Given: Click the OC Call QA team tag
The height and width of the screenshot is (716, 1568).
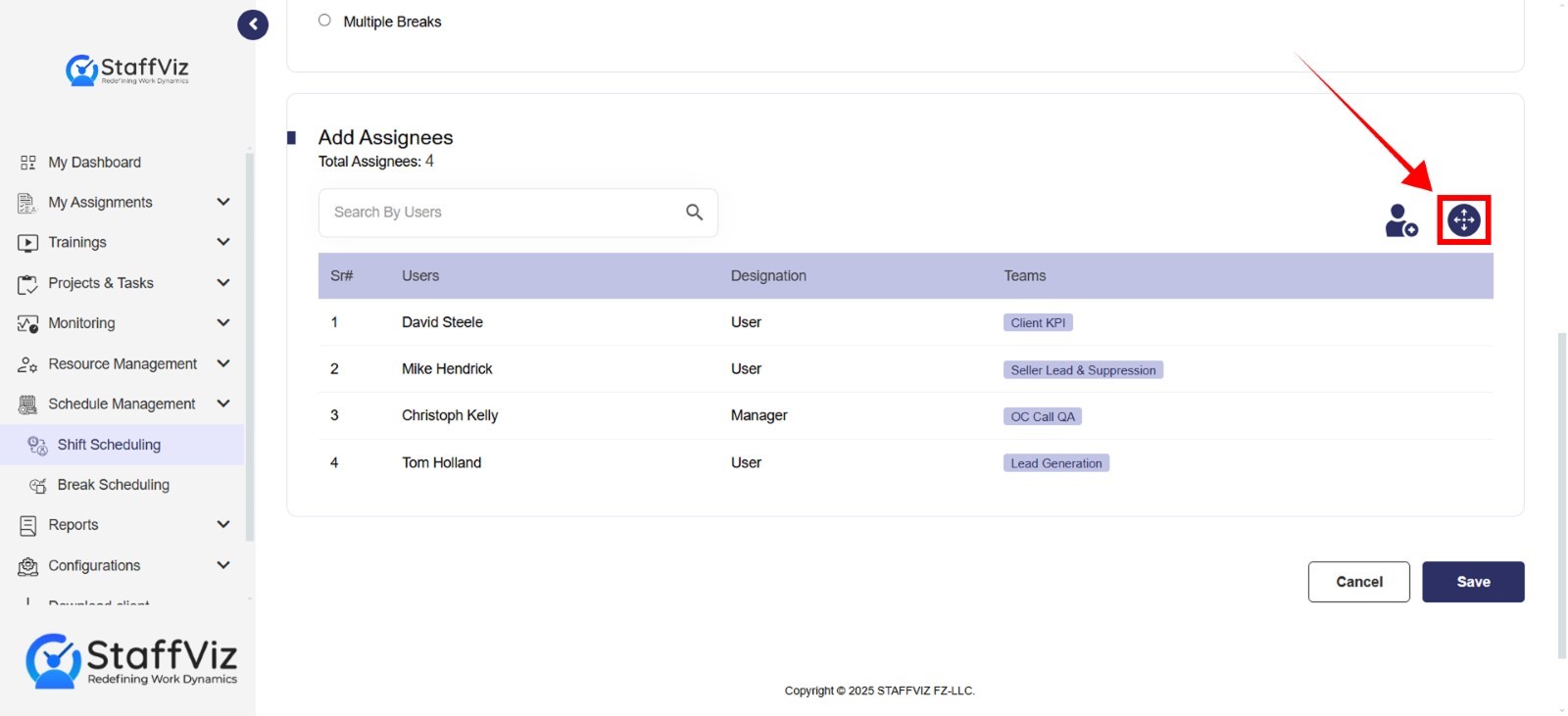Looking at the screenshot, I should tap(1043, 416).
